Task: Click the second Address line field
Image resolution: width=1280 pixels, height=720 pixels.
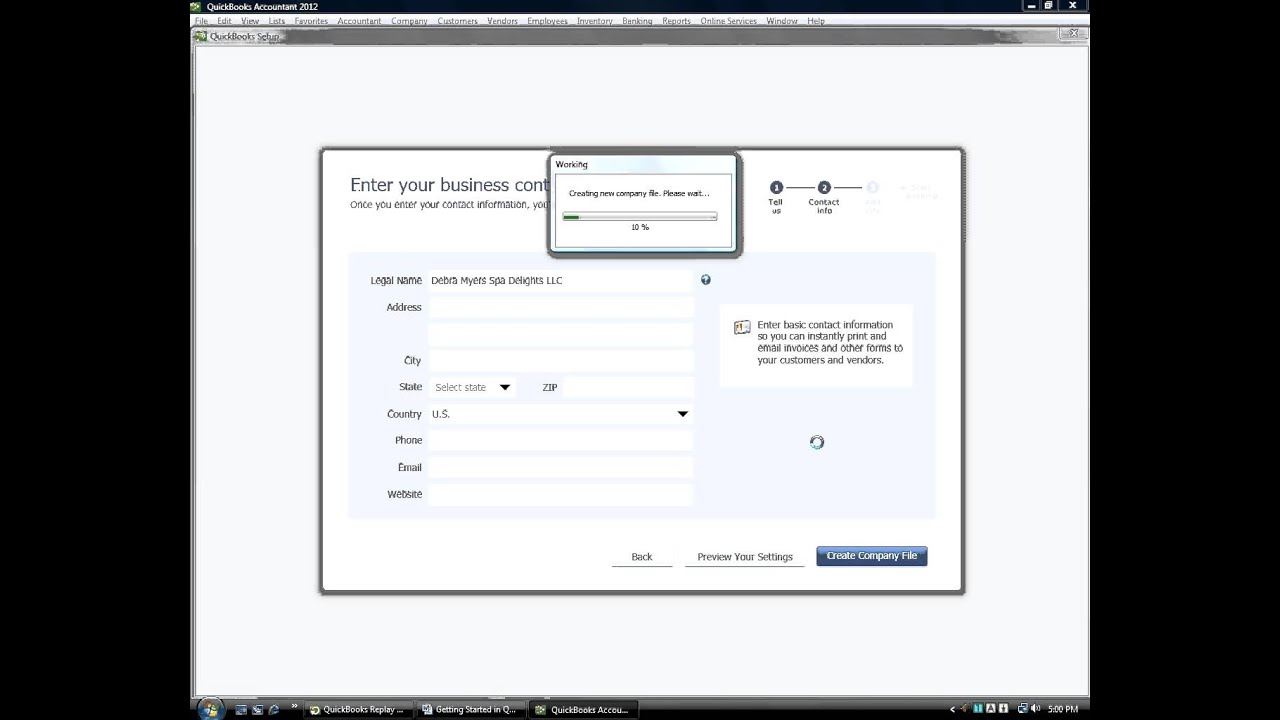Action: (561, 334)
